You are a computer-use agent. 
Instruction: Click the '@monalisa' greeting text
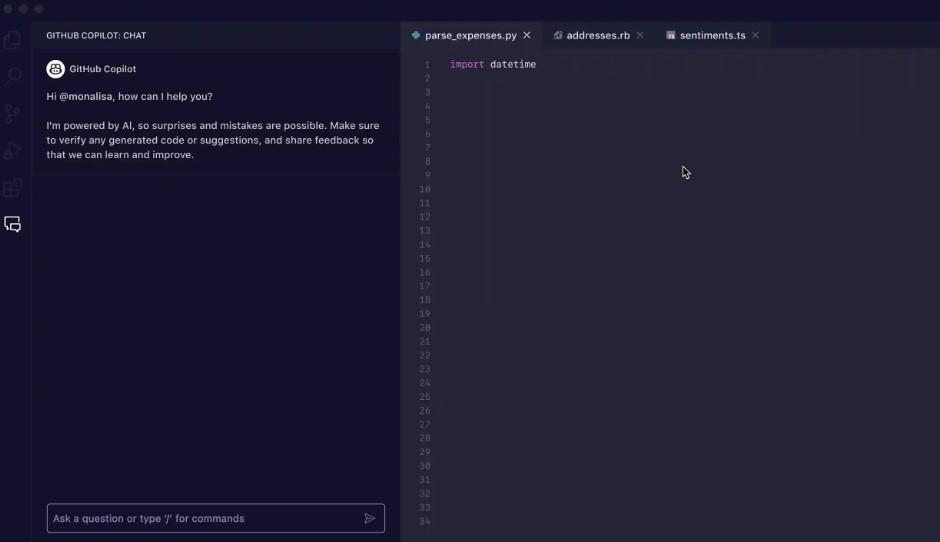86,97
